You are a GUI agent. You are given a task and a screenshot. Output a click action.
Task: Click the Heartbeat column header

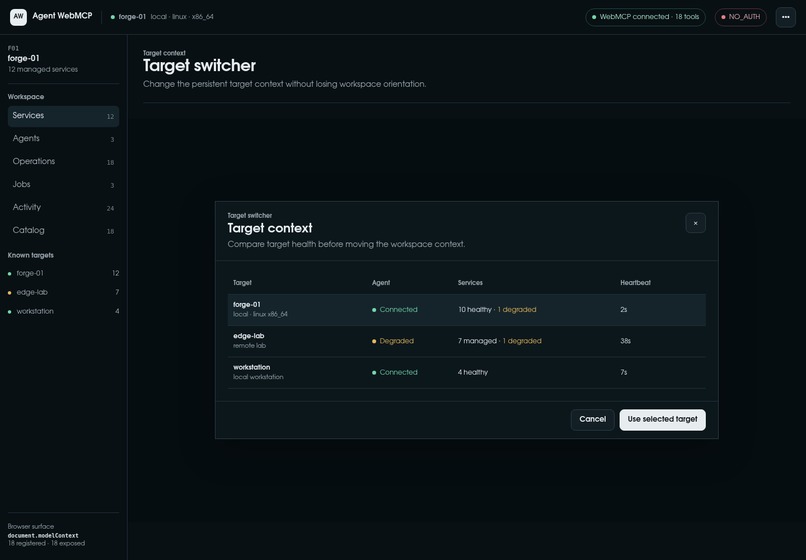point(635,283)
